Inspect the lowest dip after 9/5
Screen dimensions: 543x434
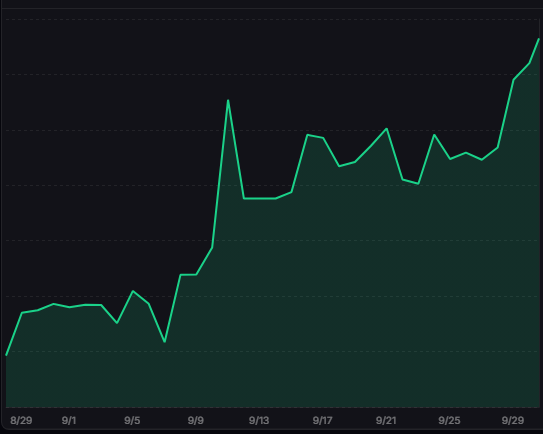(164, 342)
